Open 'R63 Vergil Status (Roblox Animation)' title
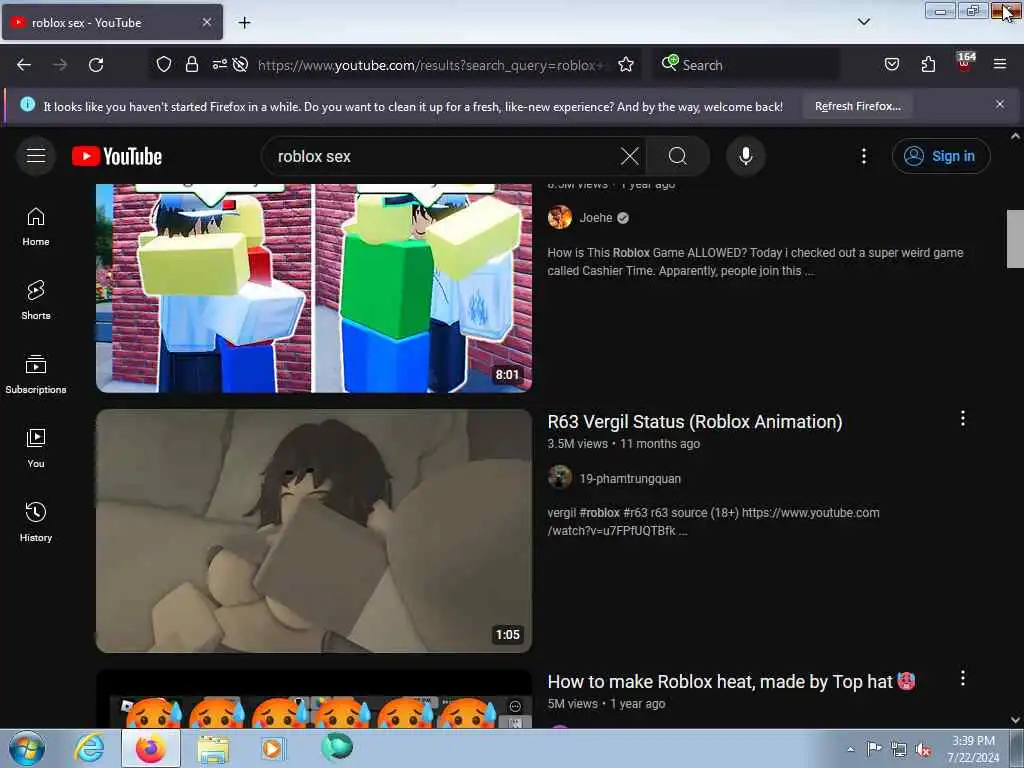 pos(695,422)
